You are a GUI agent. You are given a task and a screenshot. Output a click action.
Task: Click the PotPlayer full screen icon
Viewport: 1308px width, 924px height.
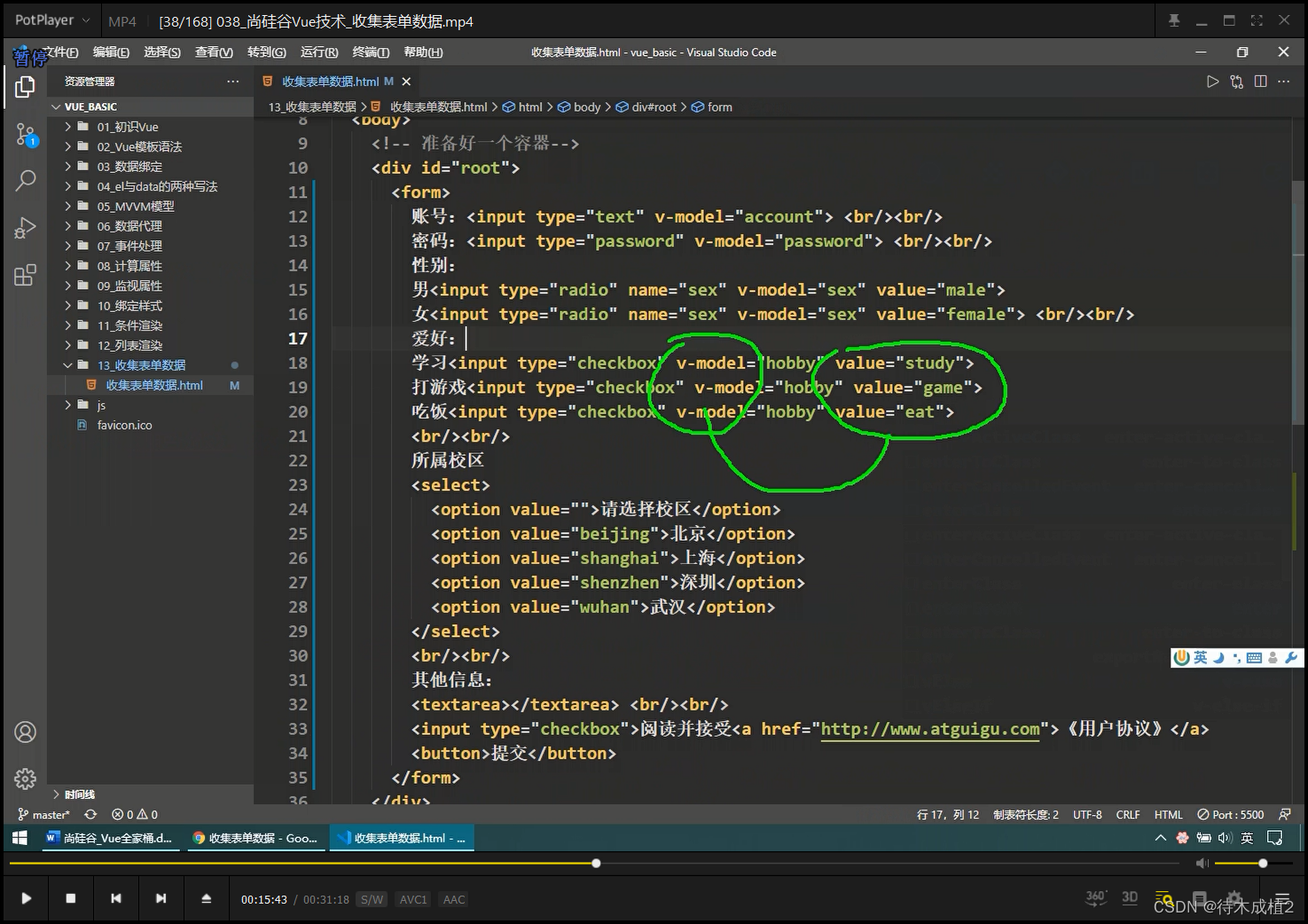(x=1256, y=20)
